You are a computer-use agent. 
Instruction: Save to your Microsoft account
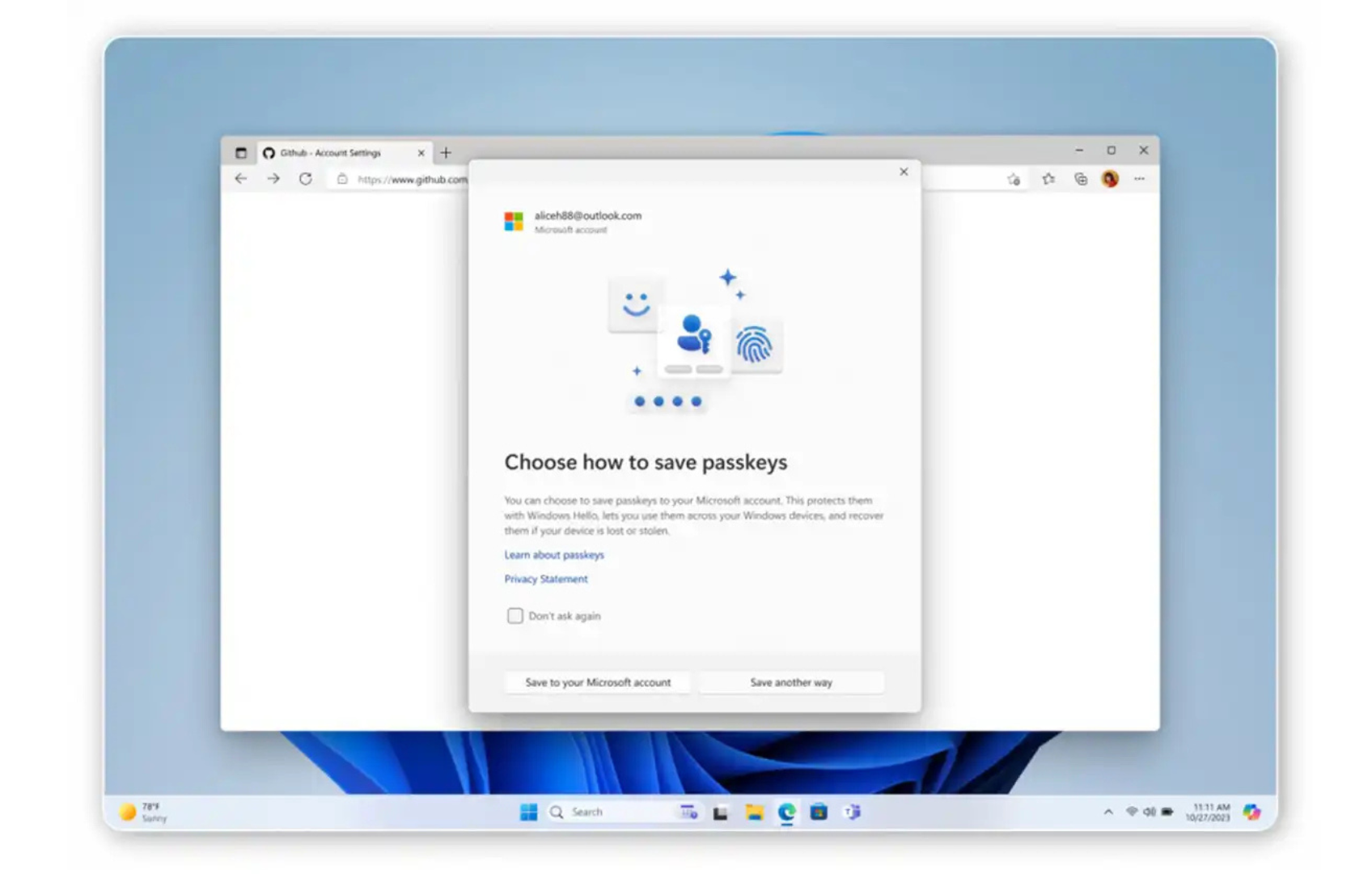598,682
